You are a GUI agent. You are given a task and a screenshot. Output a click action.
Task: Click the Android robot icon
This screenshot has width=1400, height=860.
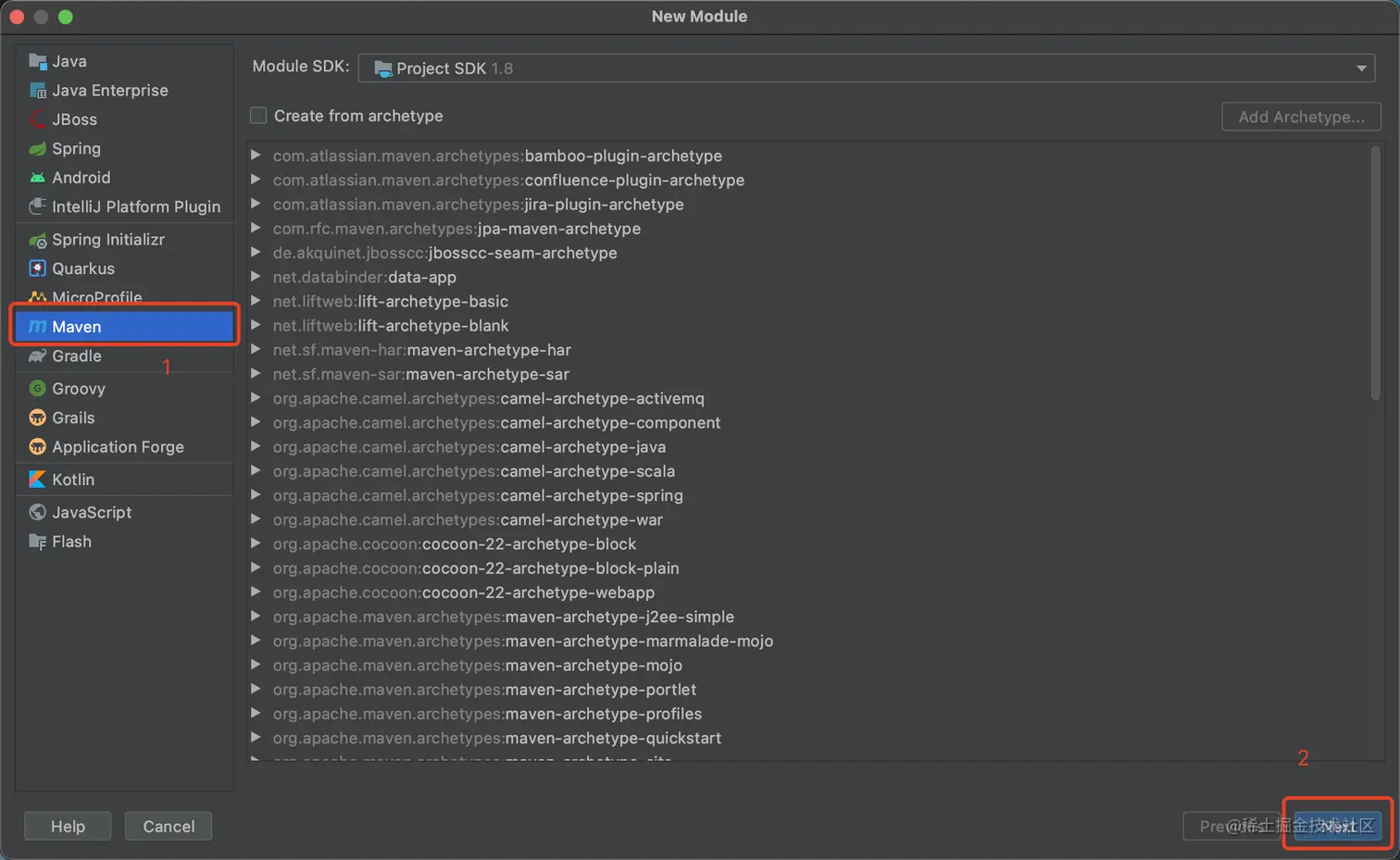tap(37, 178)
